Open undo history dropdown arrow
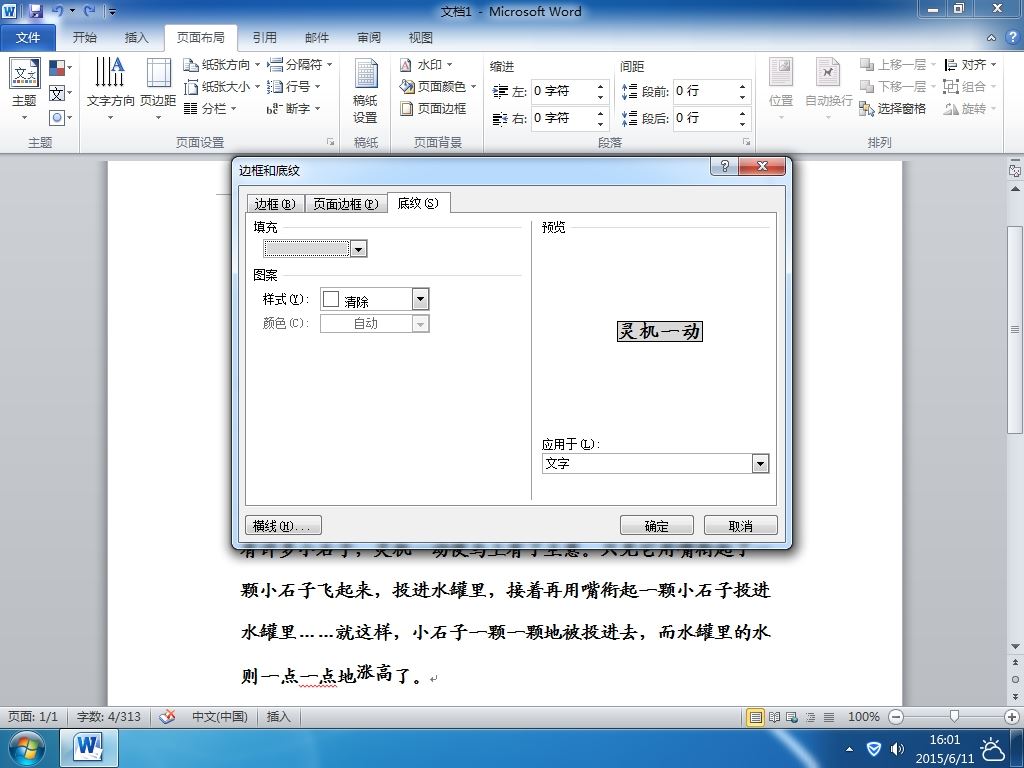 coord(72,11)
